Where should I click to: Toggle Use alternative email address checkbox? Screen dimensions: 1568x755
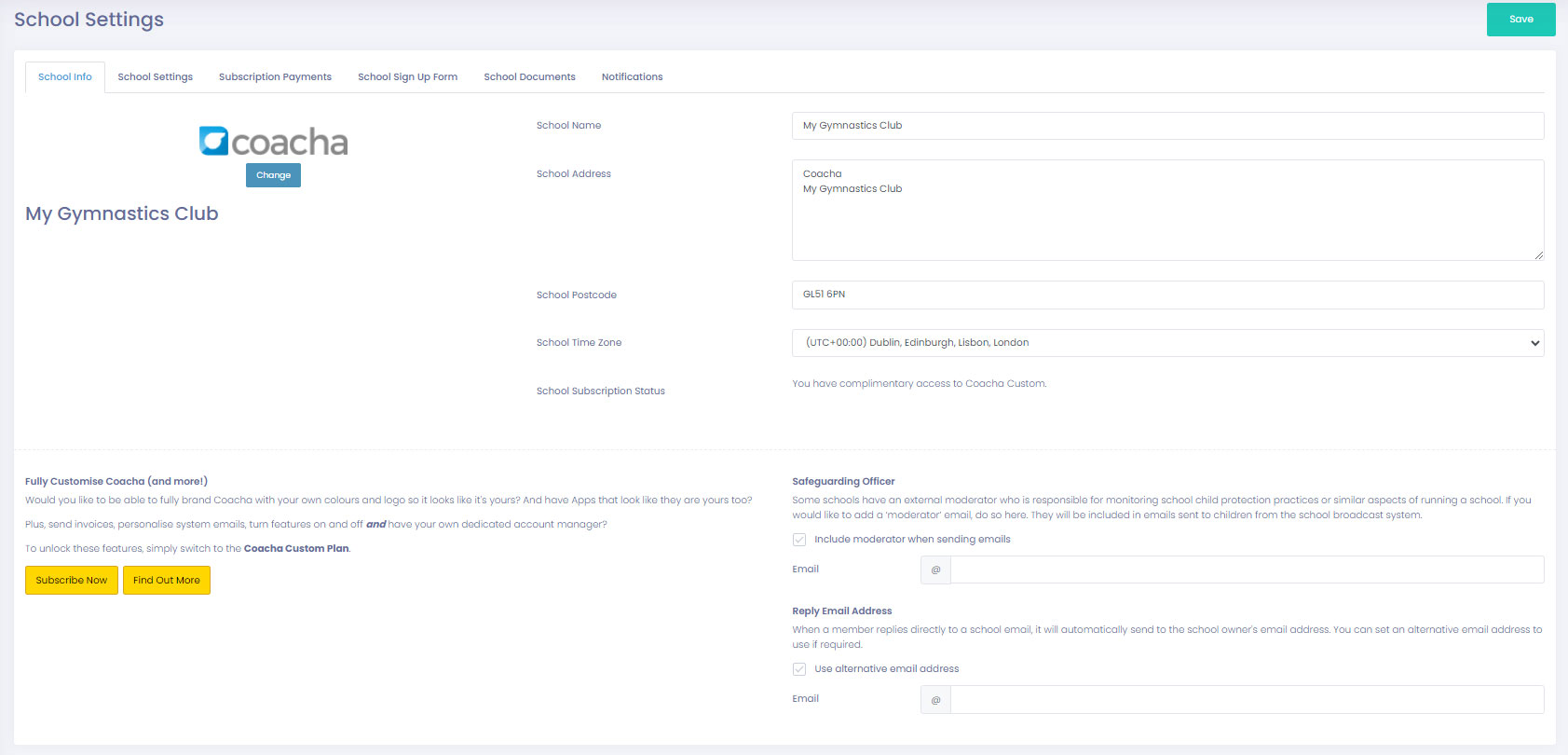(799, 669)
